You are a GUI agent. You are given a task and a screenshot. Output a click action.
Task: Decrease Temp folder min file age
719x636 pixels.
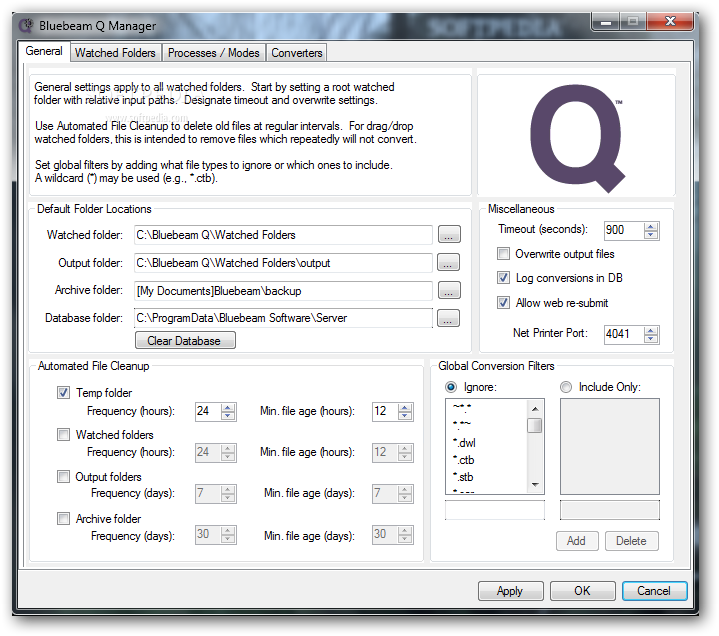tap(404, 415)
